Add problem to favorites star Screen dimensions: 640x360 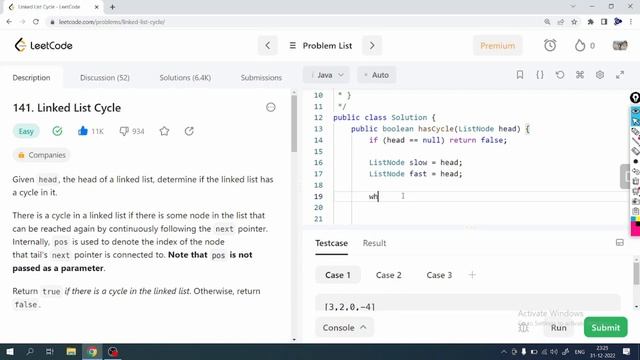tap(164, 131)
